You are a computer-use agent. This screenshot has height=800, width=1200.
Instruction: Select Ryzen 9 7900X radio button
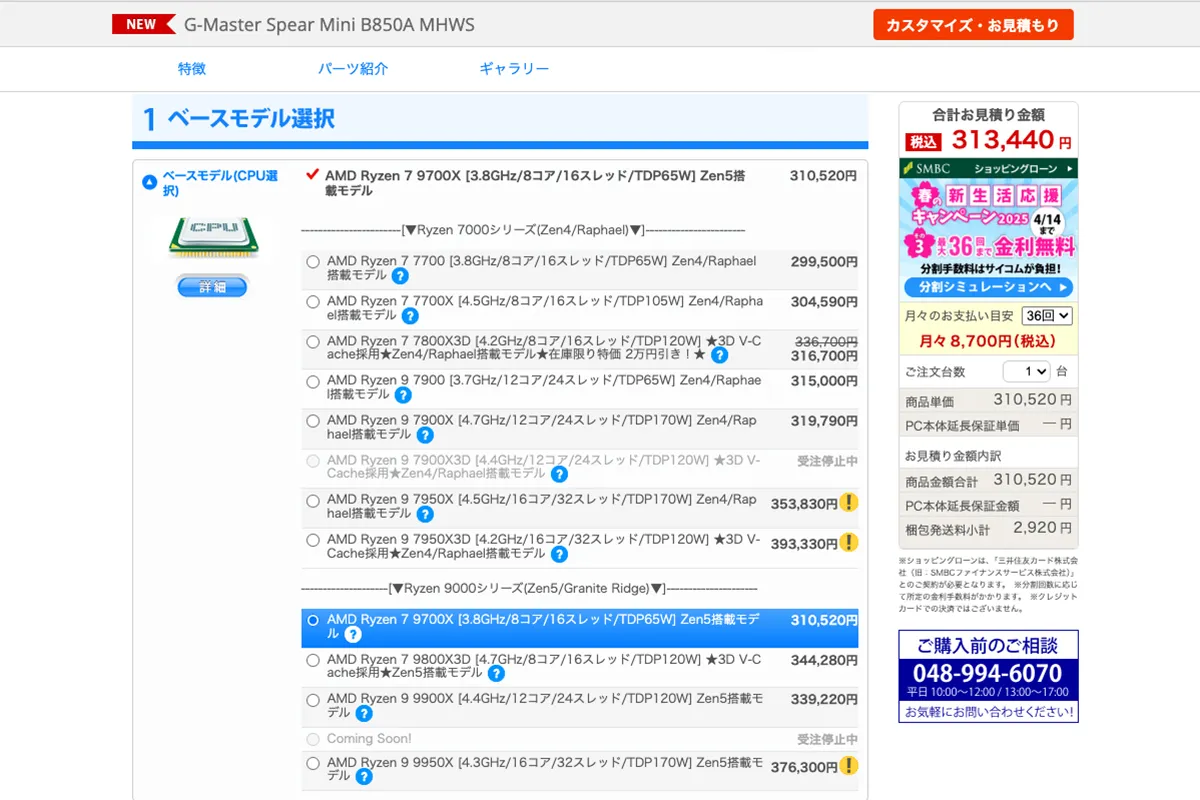[314, 421]
